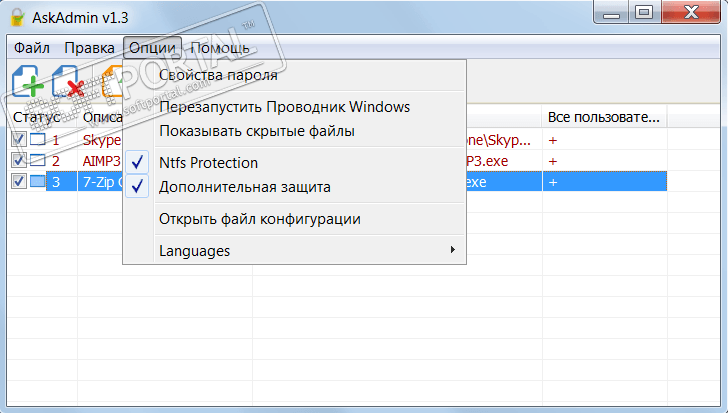Click the window icon in AIMP3 row

tap(38, 161)
